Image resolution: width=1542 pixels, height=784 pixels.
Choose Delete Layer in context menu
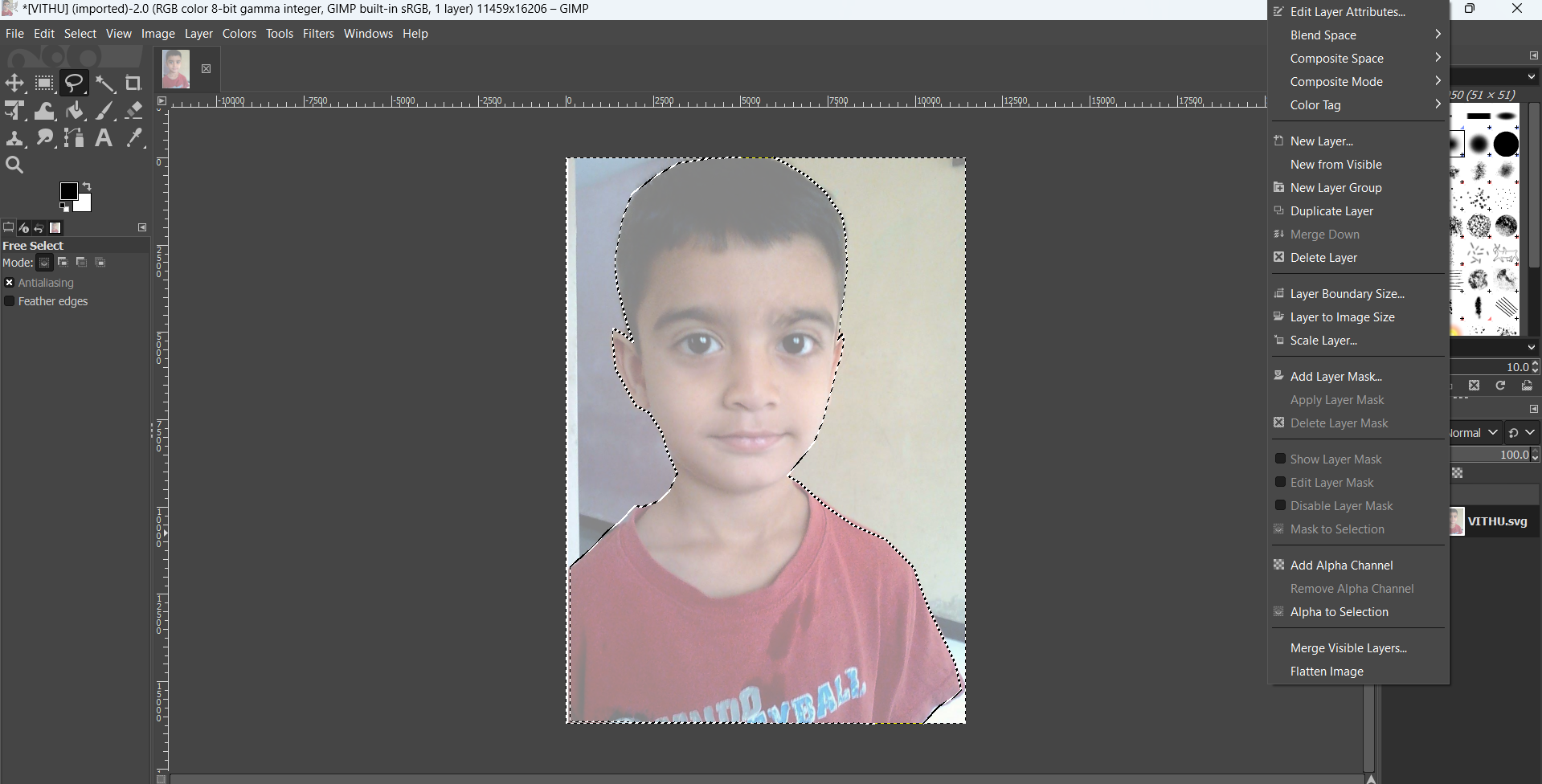pos(1358,258)
